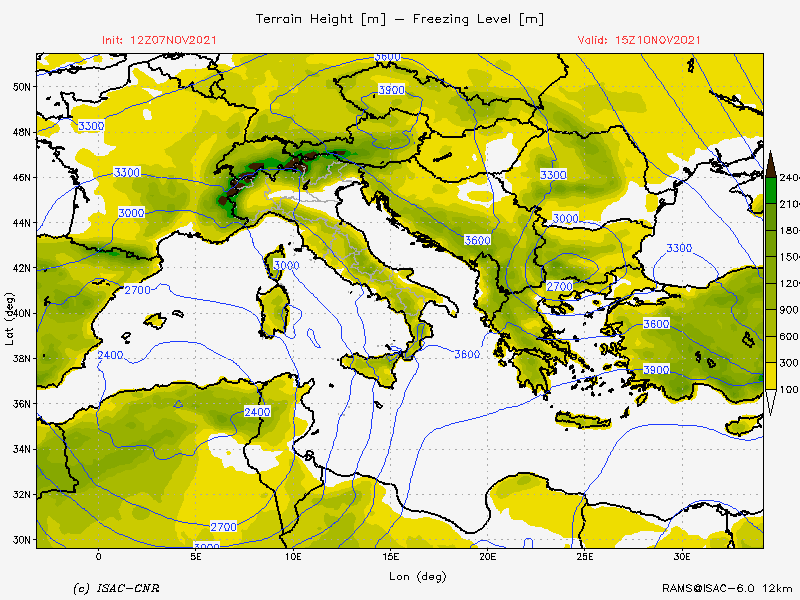The width and height of the screenshot is (800, 600).
Task: Click the 34N latitude tick label
Action: point(21,449)
